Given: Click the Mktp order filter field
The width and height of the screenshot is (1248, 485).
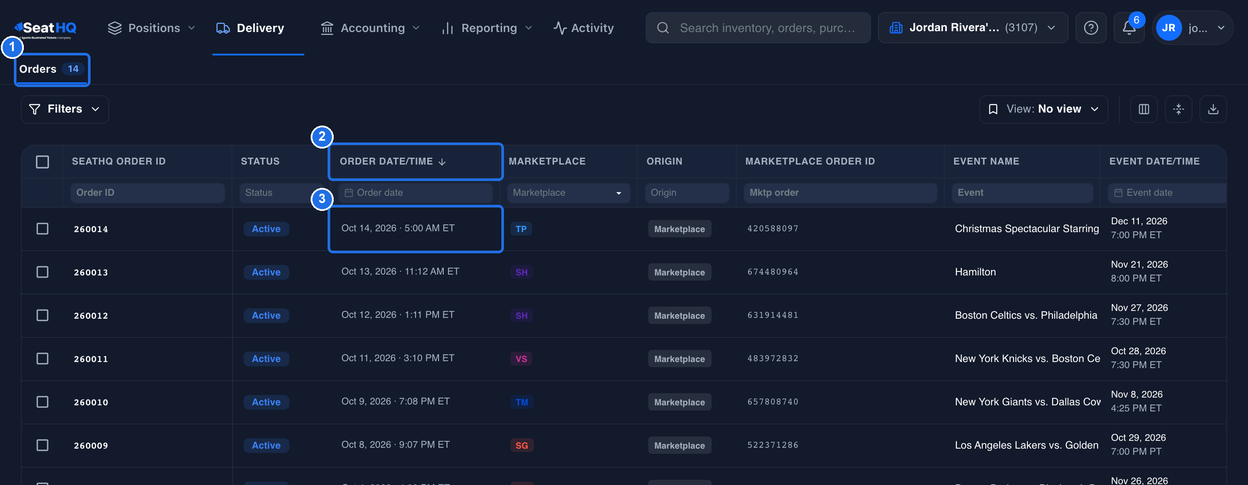Looking at the screenshot, I should point(840,193).
